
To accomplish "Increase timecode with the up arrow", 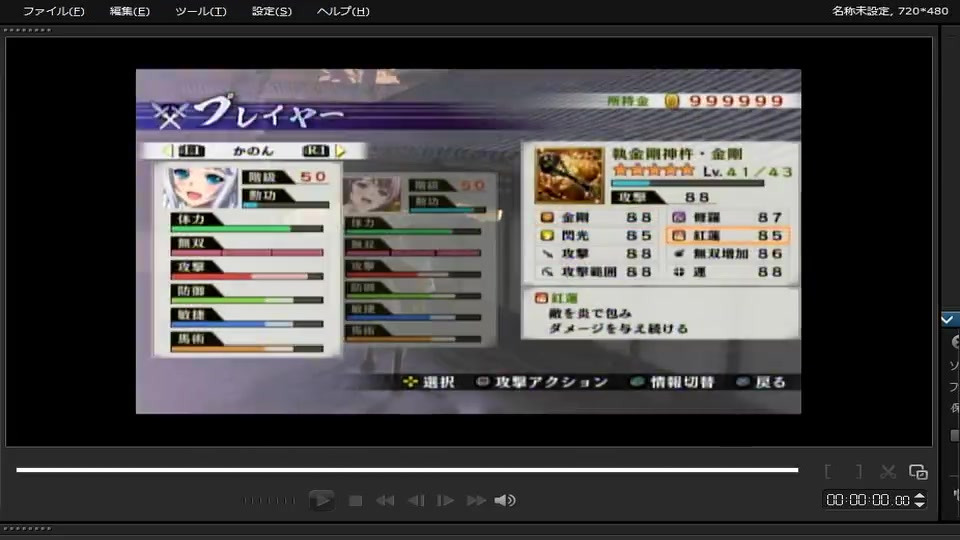I will click(920, 496).
